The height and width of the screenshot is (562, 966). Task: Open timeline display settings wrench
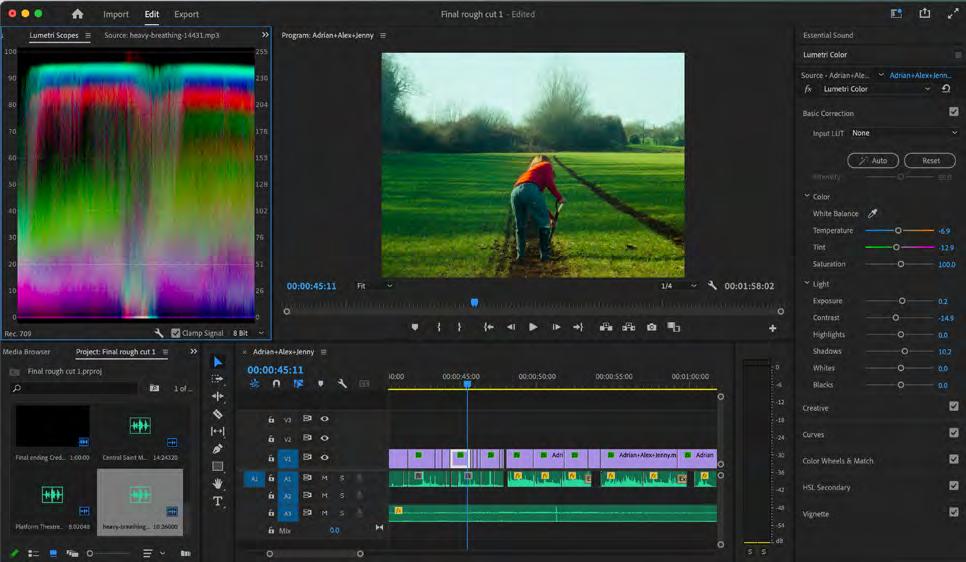click(x=342, y=383)
